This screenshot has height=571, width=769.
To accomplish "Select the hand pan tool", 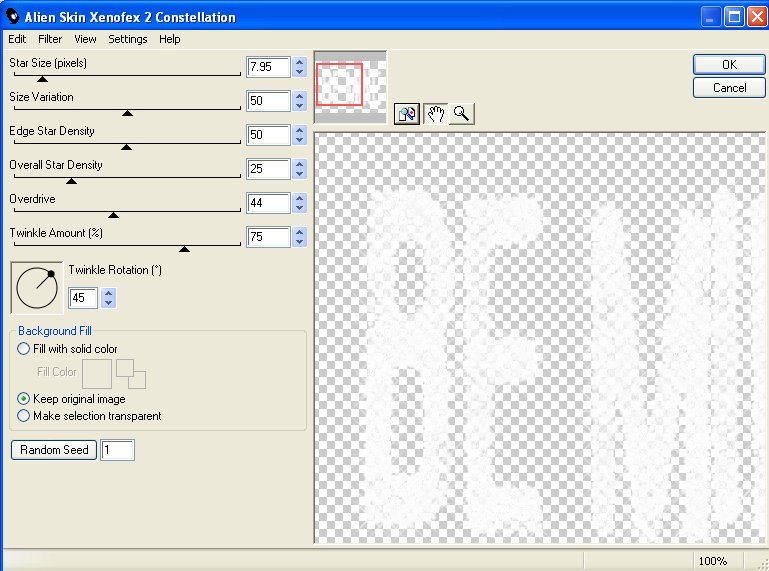I will 436,114.
